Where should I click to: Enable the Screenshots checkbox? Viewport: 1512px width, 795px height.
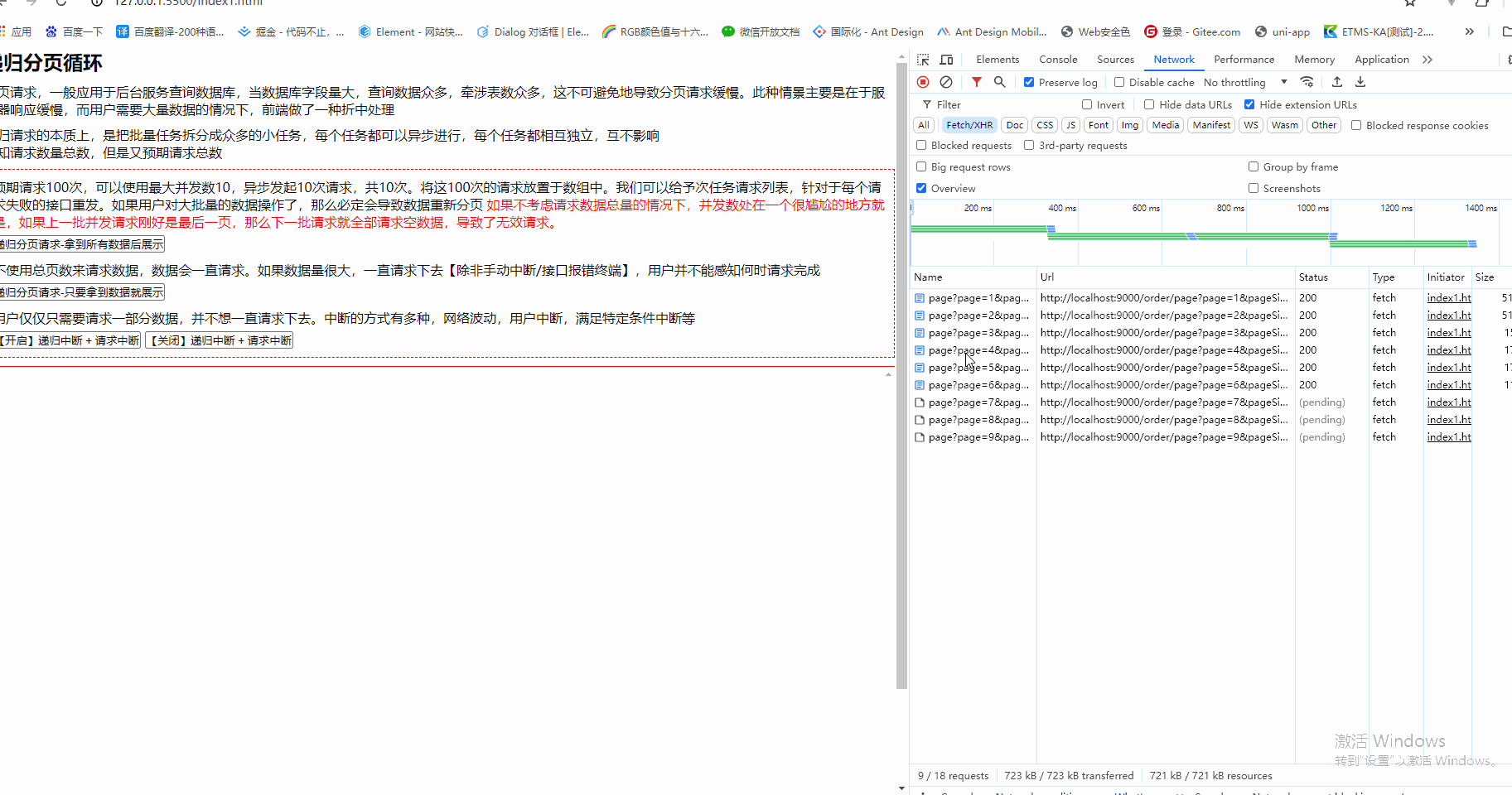tap(1254, 188)
